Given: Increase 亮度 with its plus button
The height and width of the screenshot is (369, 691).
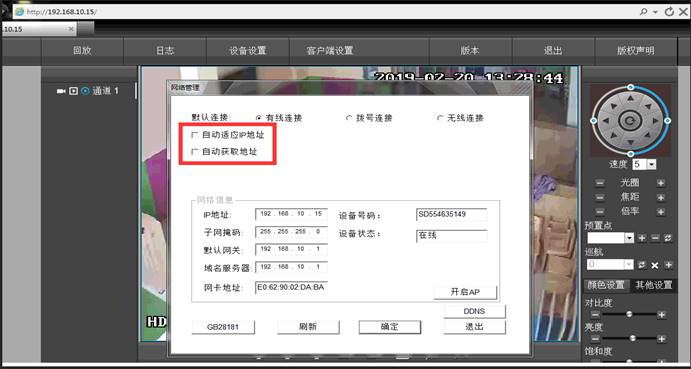Looking at the screenshot, I should [661, 339].
